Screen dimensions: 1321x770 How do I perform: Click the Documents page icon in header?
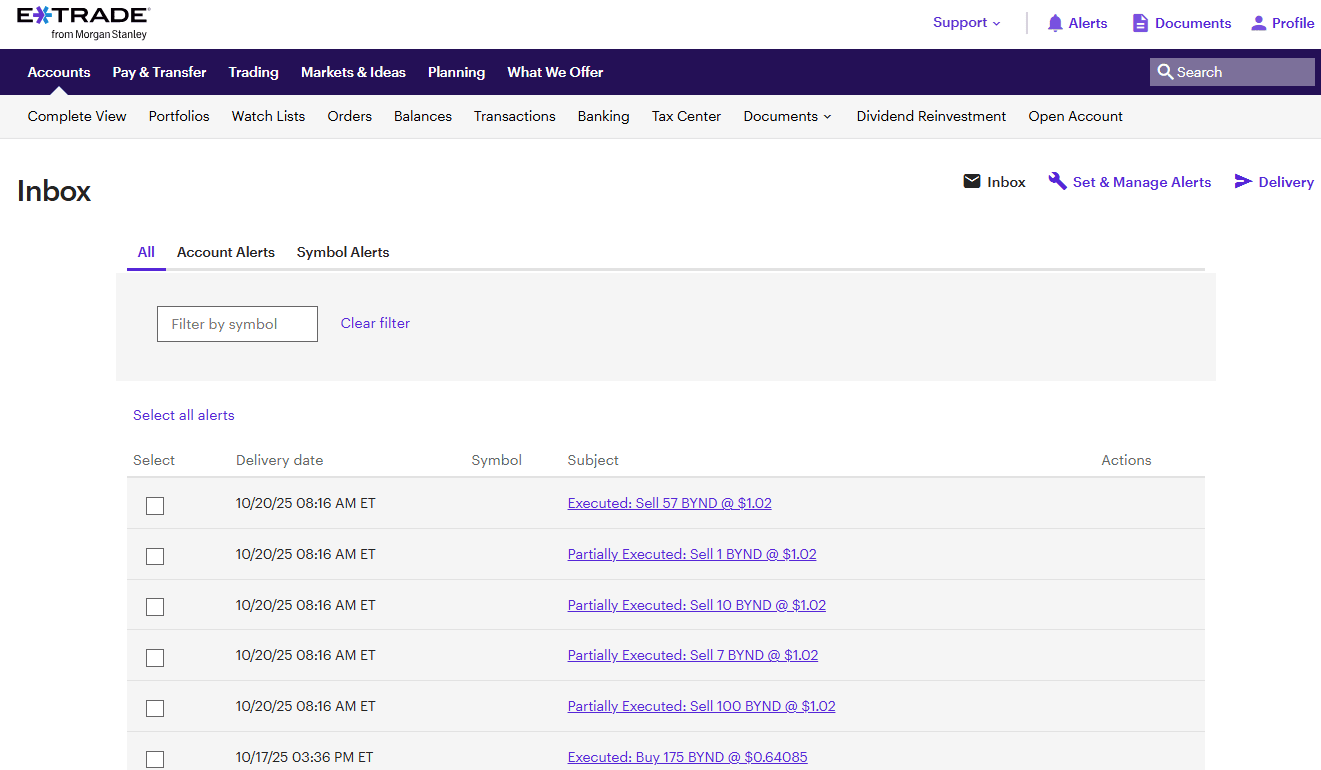[x=1140, y=23]
